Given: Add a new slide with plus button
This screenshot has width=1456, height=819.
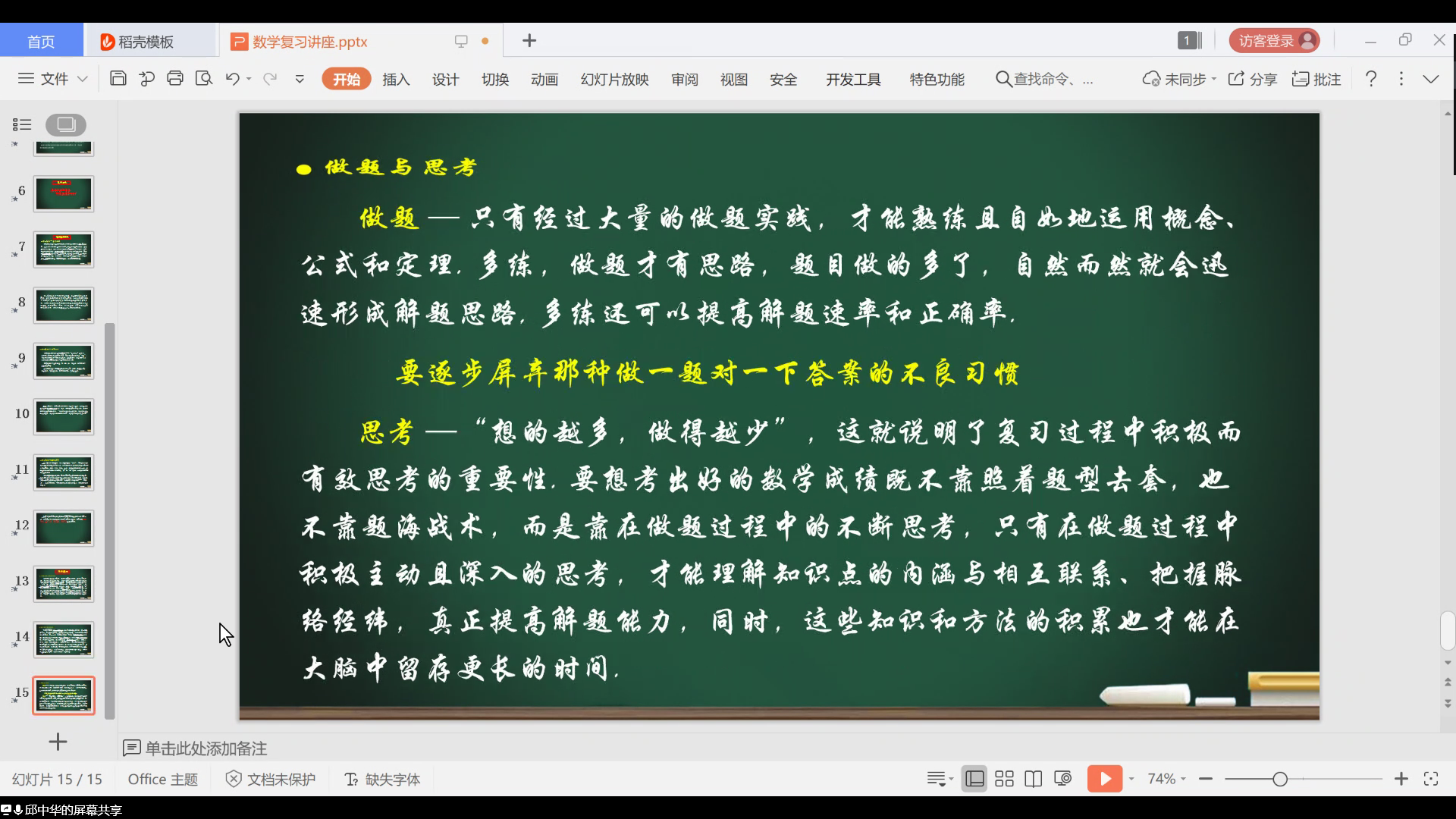Looking at the screenshot, I should (x=58, y=742).
